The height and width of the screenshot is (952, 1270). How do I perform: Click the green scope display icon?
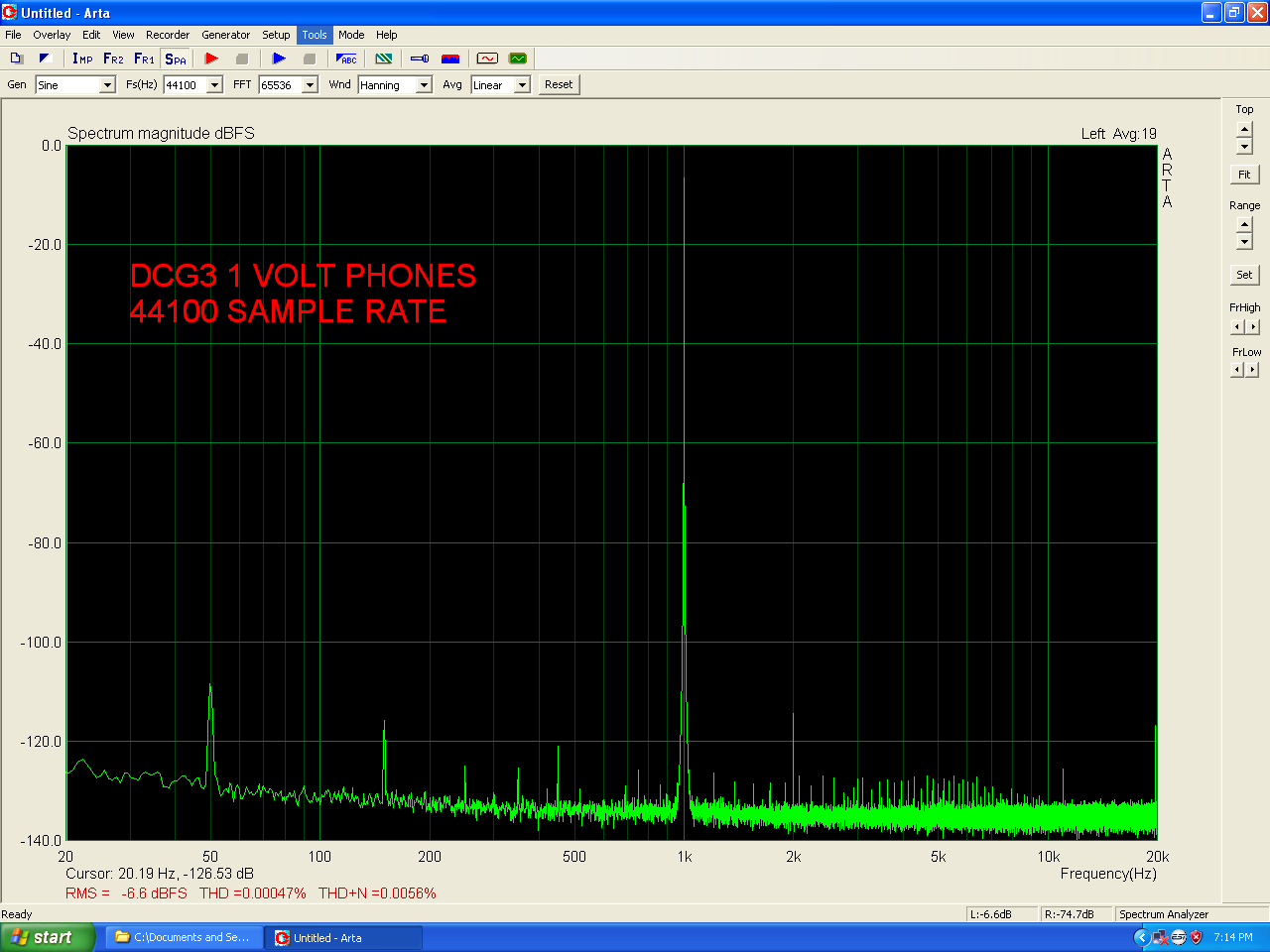coord(518,59)
